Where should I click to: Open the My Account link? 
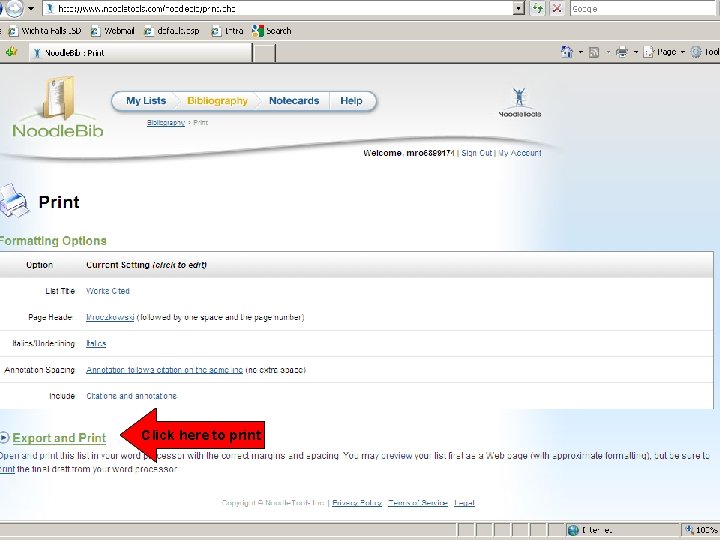(520, 153)
